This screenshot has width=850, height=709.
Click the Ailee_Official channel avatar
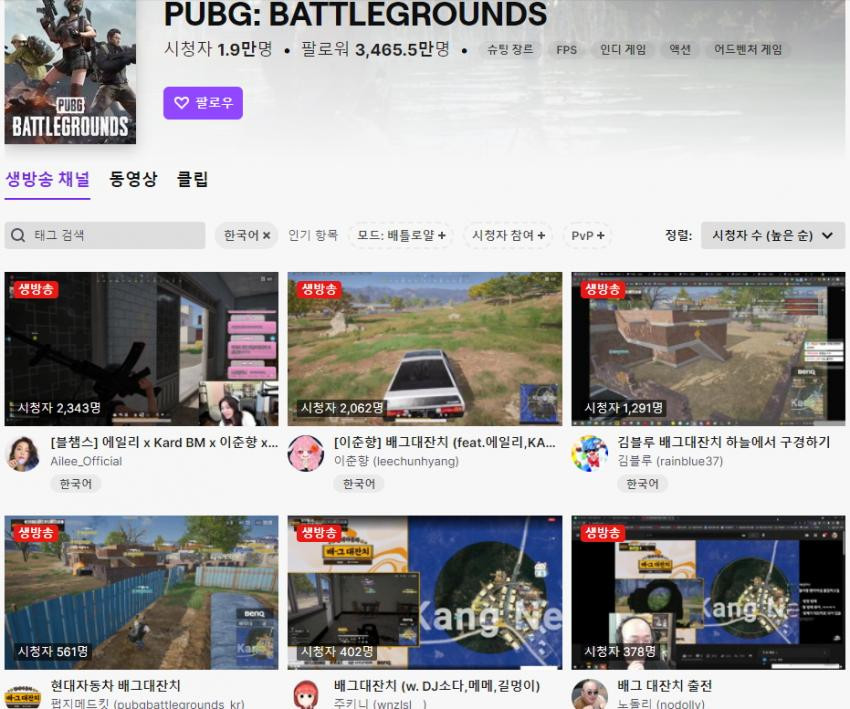coord(23,454)
